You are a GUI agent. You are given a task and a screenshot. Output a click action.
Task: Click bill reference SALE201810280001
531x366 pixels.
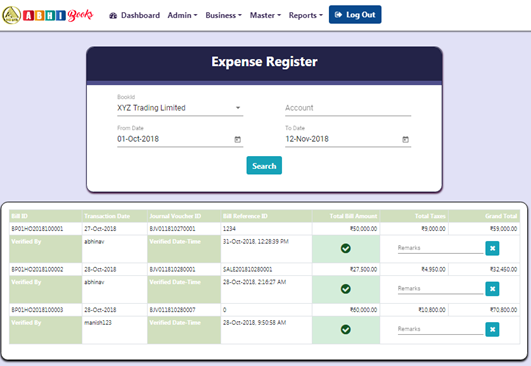248,270
